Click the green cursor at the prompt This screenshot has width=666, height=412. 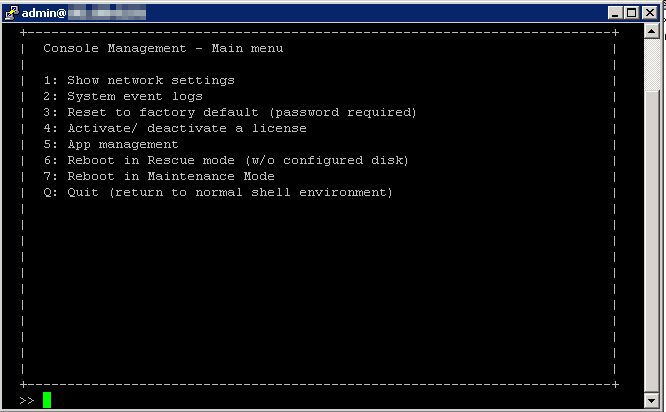47,400
